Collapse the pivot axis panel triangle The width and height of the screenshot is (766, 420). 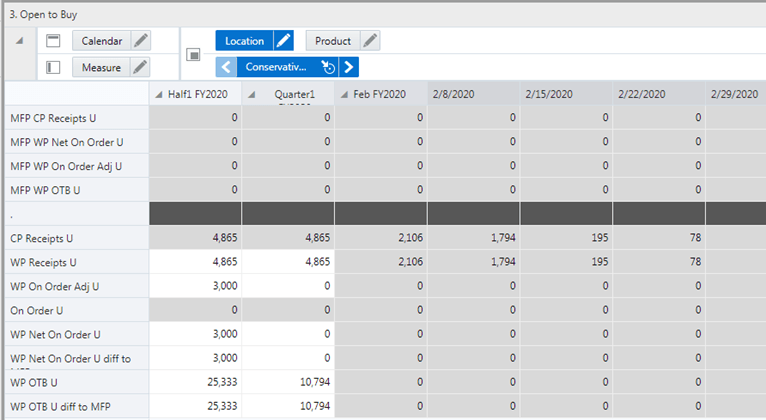pyautogui.click(x=20, y=41)
